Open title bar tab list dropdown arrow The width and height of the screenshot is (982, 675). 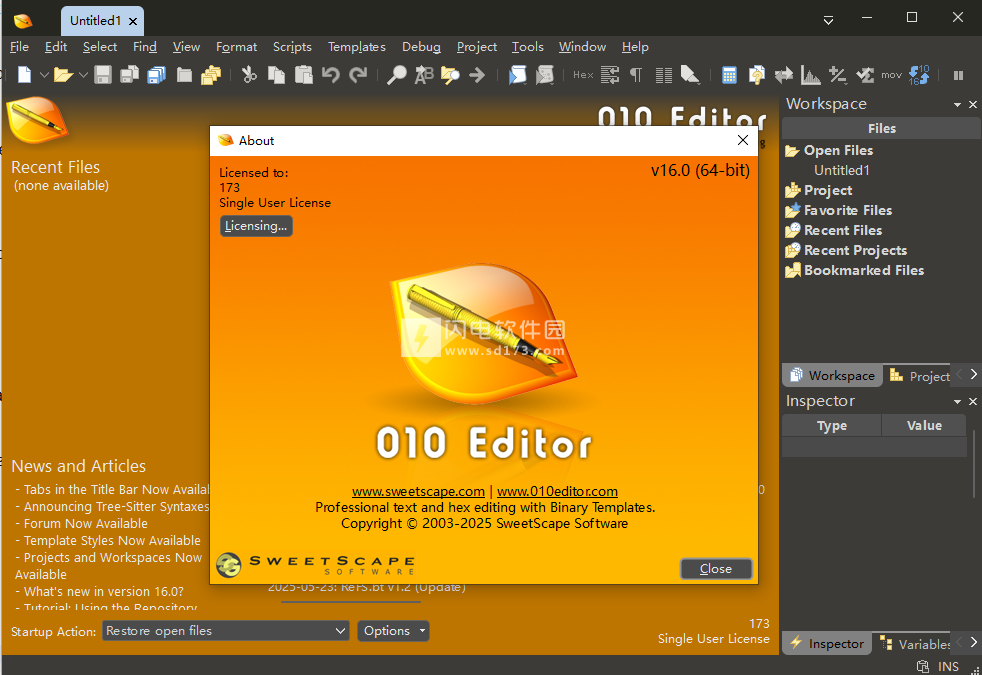828,20
